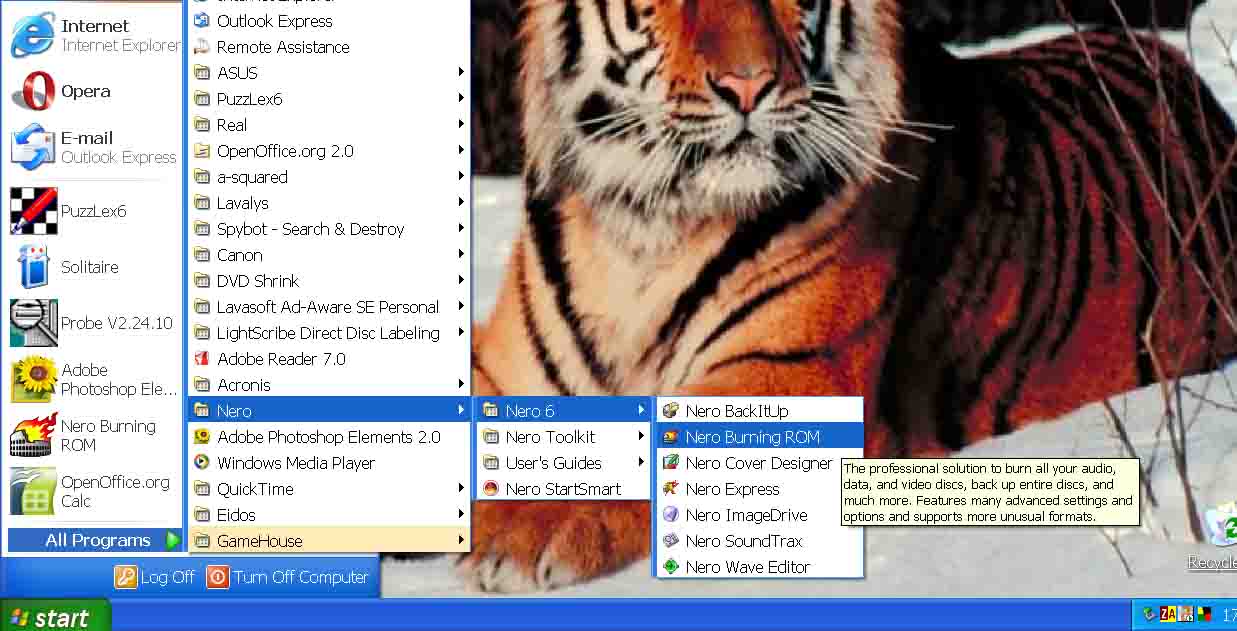The height and width of the screenshot is (631, 1237).
Task: Click the All Programs button
Action: pos(96,541)
